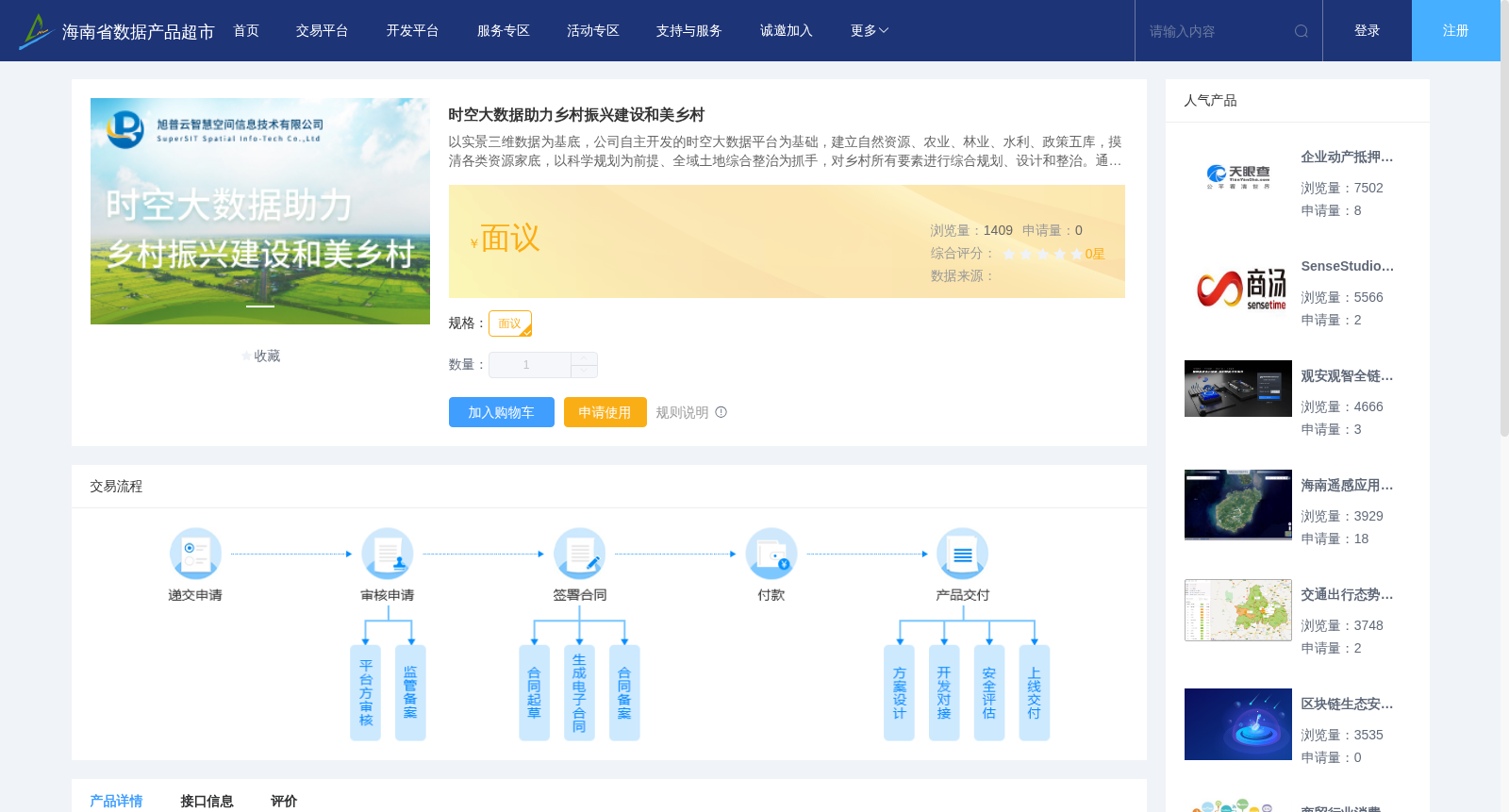The image size is (1509, 812).
Task: Open the 支持与服务 menu item
Action: coord(689,31)
